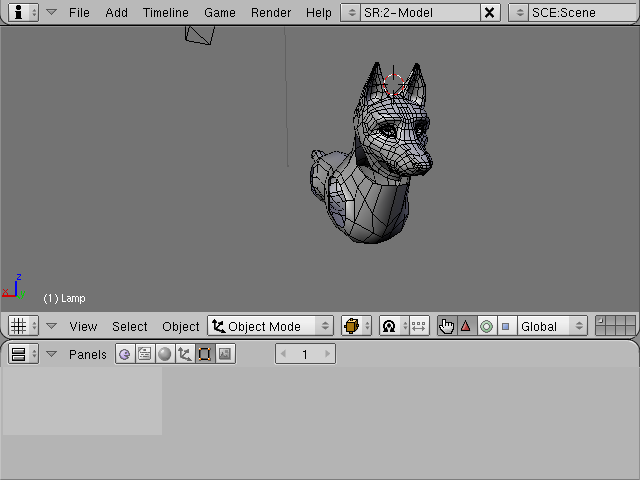Toggle the 3D transform manipulator hand icon
Viewport: 640px width, 480px height.
(x=447, y=326)
